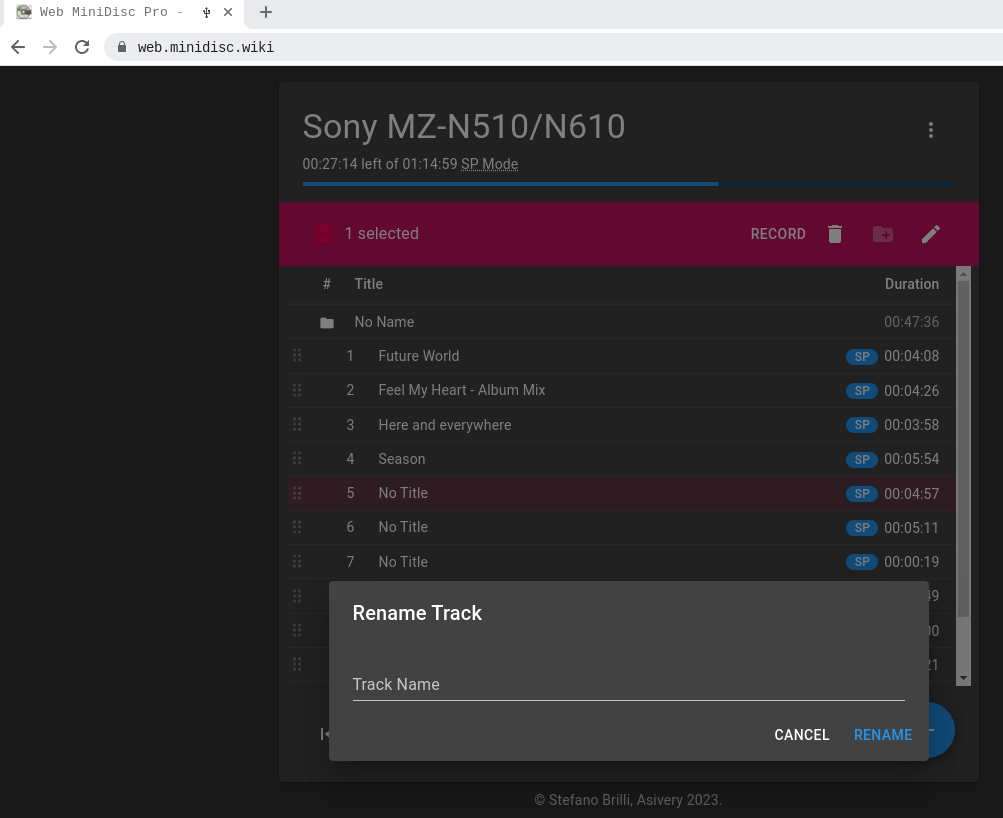Click SP badge on track 6 row
Viewport: 1003px width, 818px height.
(x=862, y=528)
